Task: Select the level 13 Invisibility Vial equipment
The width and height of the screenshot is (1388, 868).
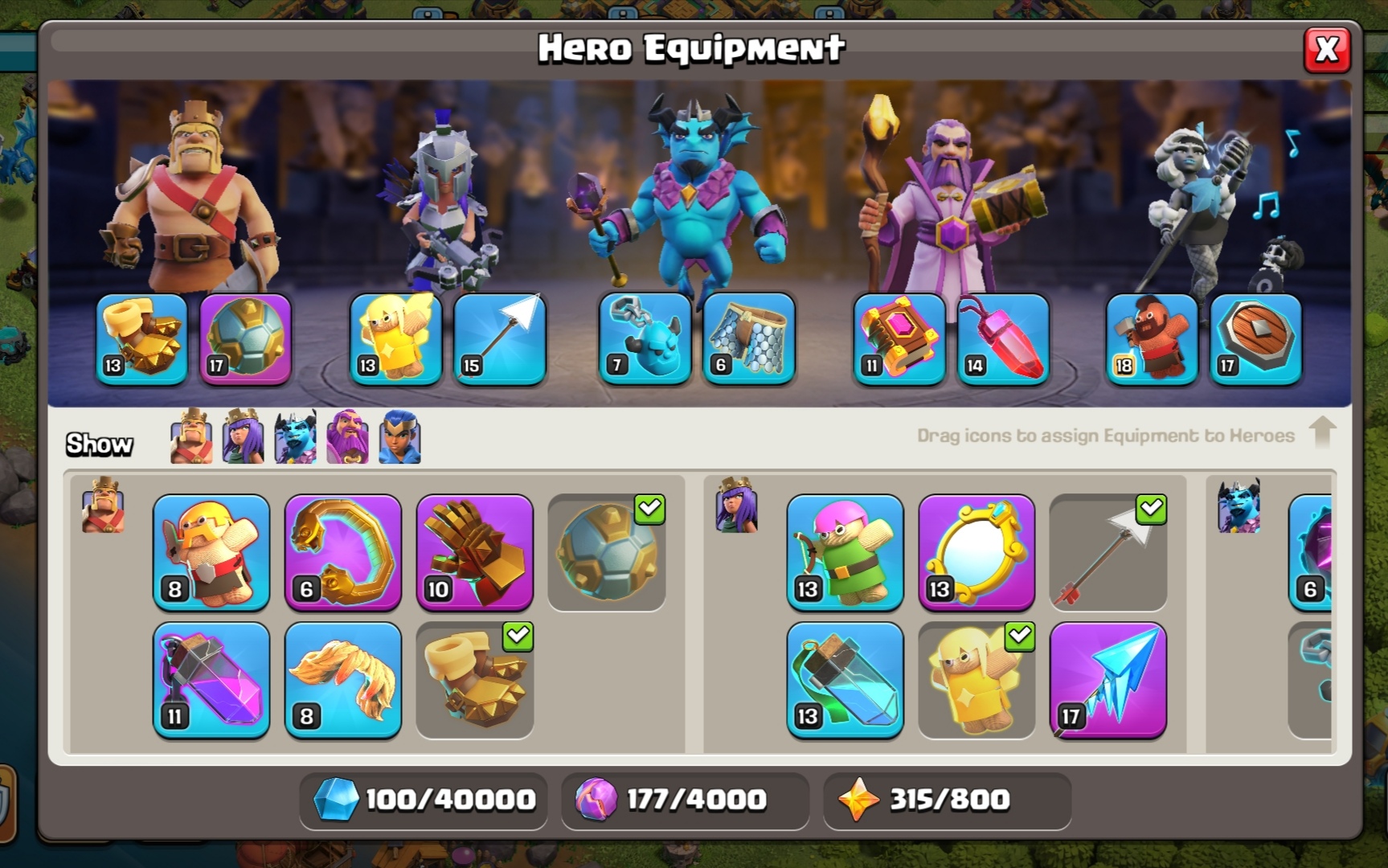Action: coord(845,681)
